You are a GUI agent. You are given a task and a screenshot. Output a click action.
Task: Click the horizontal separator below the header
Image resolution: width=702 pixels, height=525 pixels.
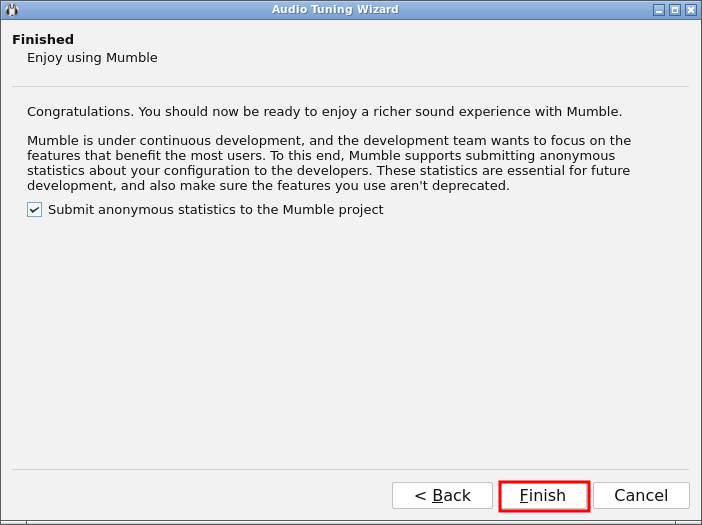point(350,86)
